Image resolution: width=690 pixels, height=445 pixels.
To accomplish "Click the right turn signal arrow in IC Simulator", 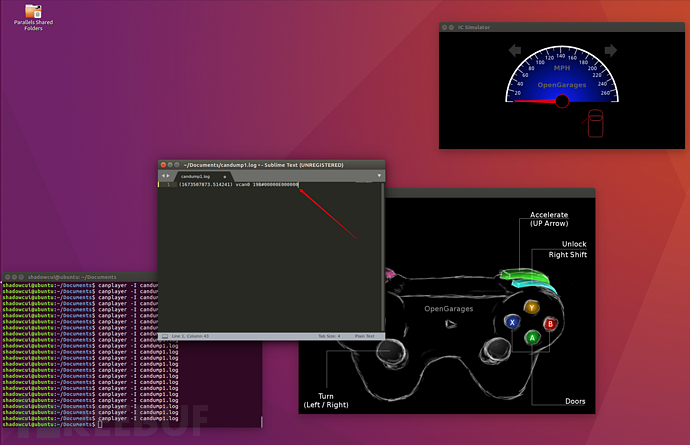I will [x=609, y=49].
